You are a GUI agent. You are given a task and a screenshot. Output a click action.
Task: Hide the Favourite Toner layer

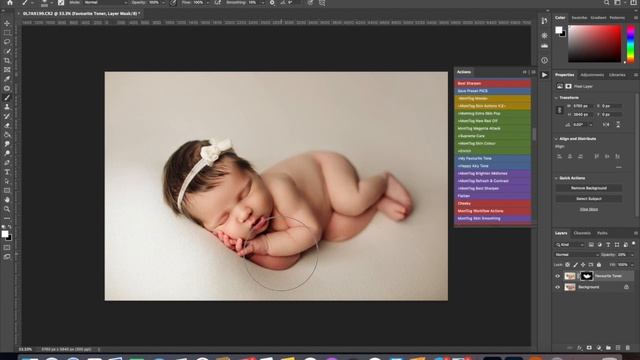[558, 276]
